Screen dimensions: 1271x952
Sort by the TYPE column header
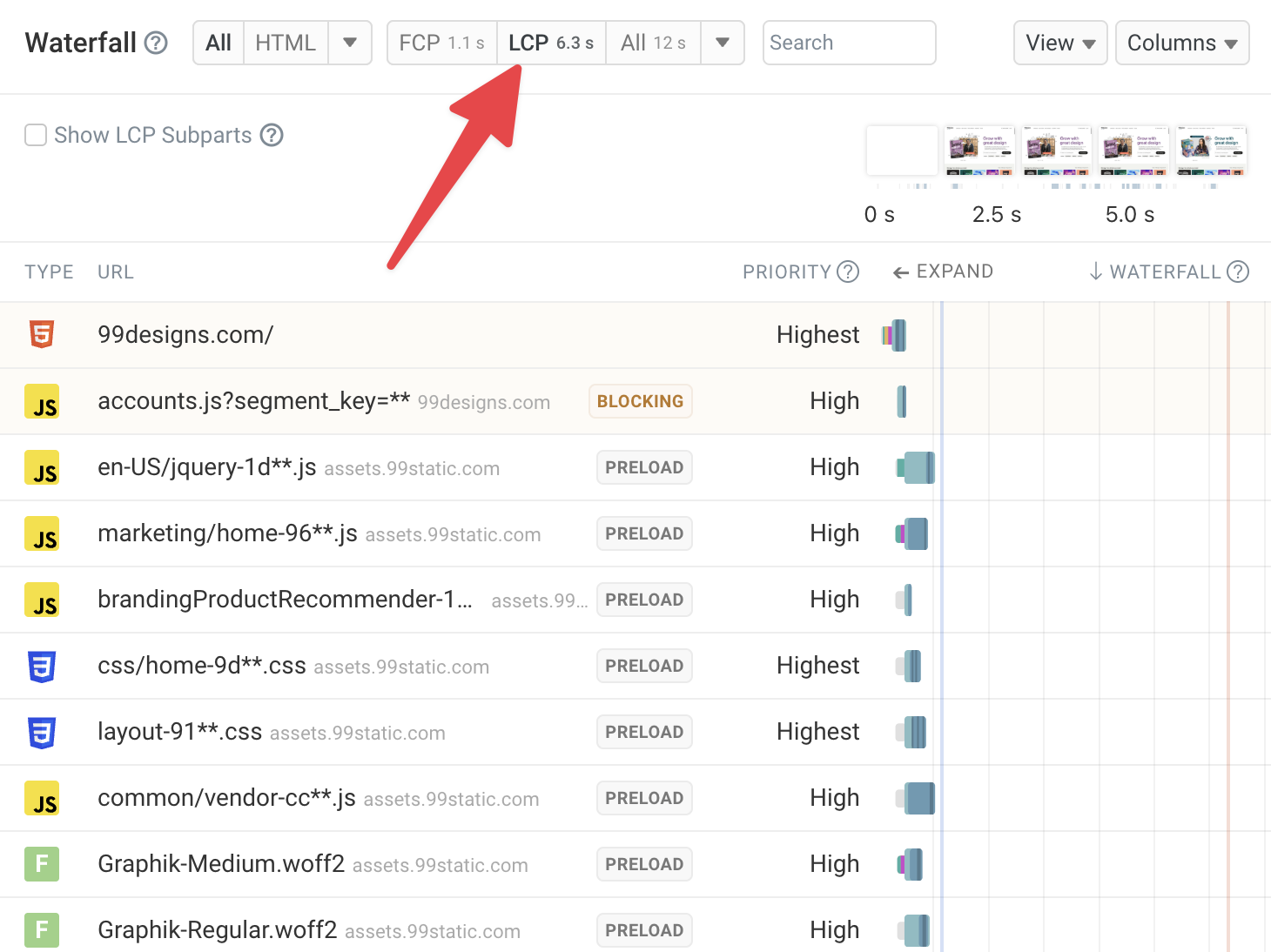49,272
